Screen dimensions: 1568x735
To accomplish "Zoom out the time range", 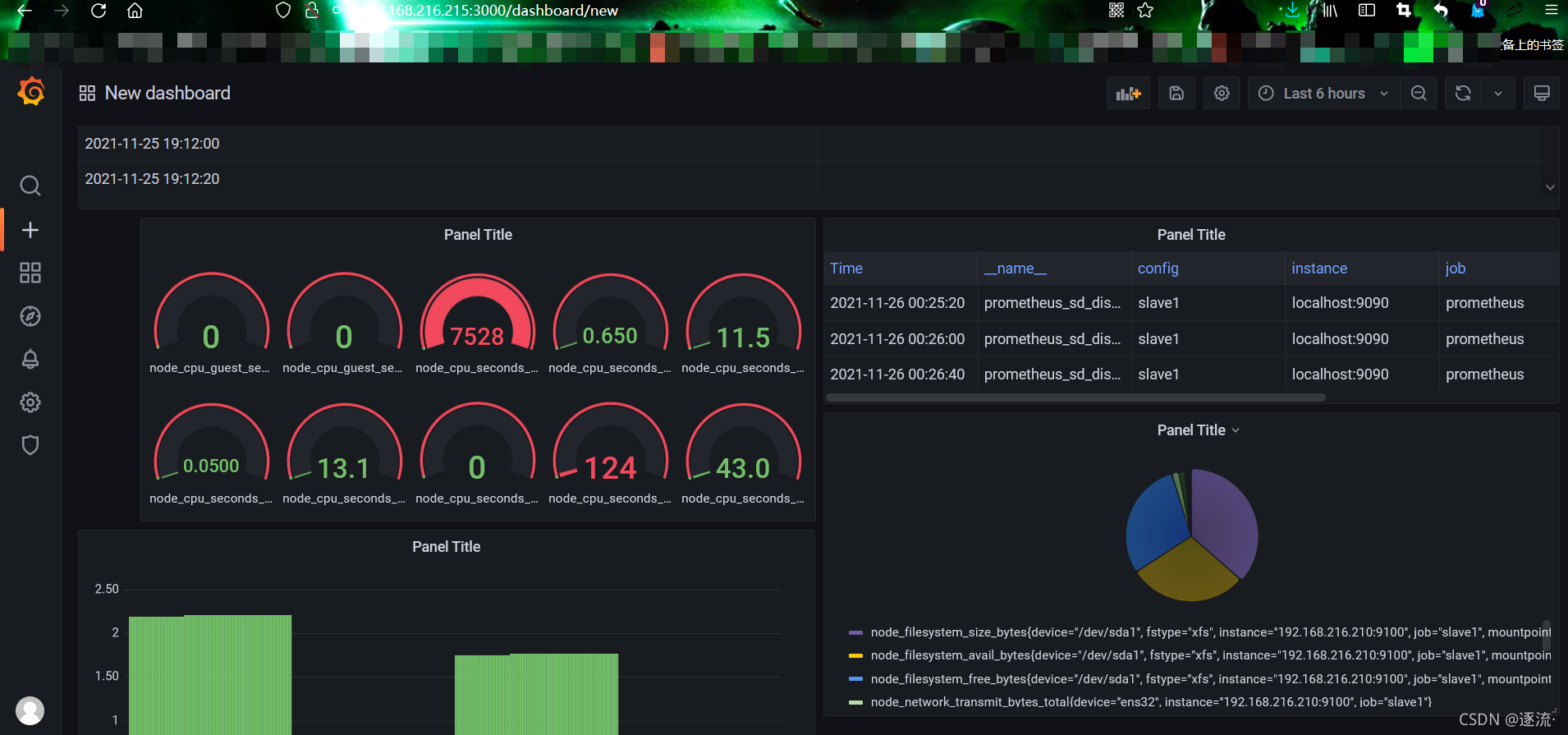I will click(x=1419, y=94).
